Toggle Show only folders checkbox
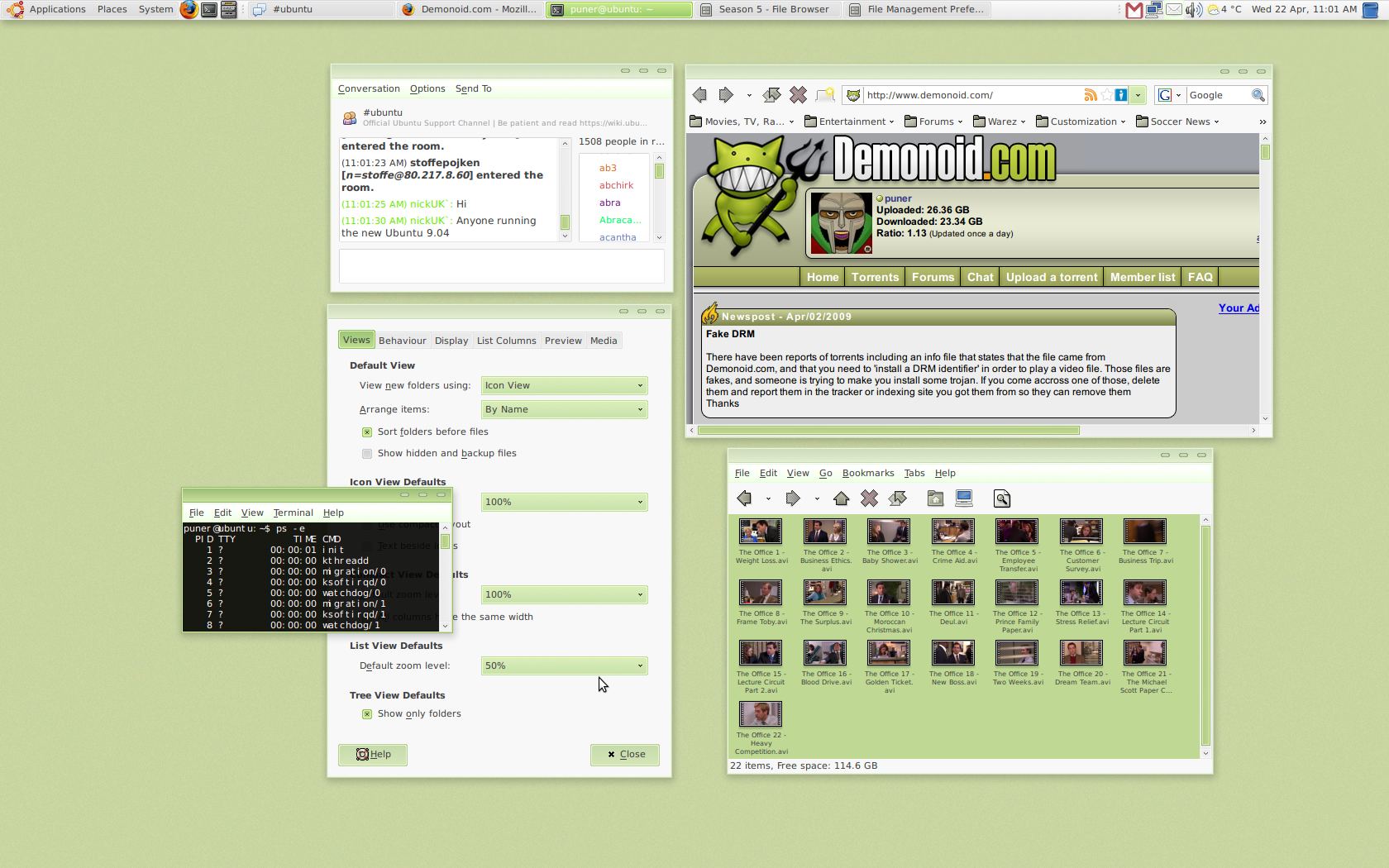1389x868 pixels. tap(367, 714)
